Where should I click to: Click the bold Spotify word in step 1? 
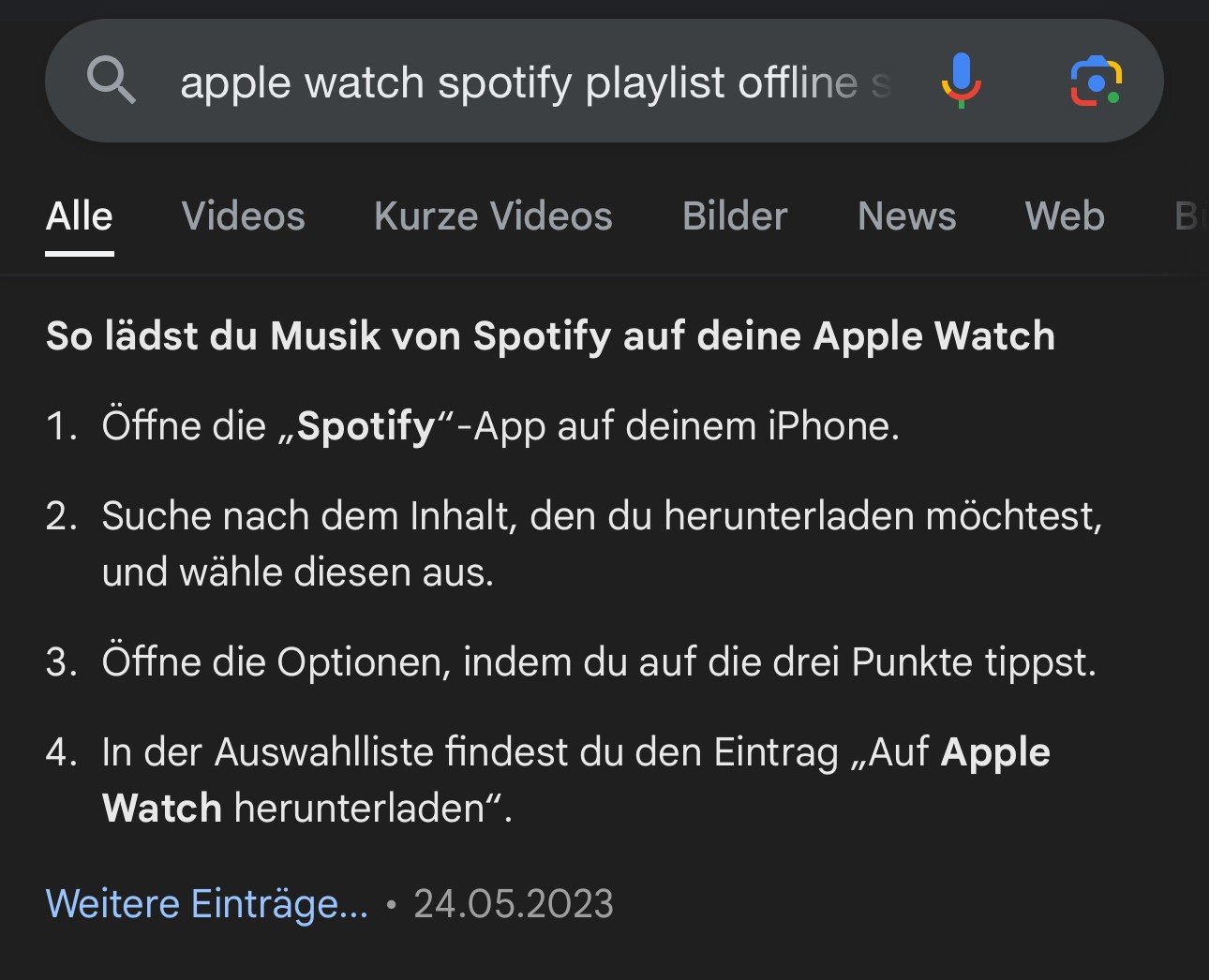(x=366, y=426)
